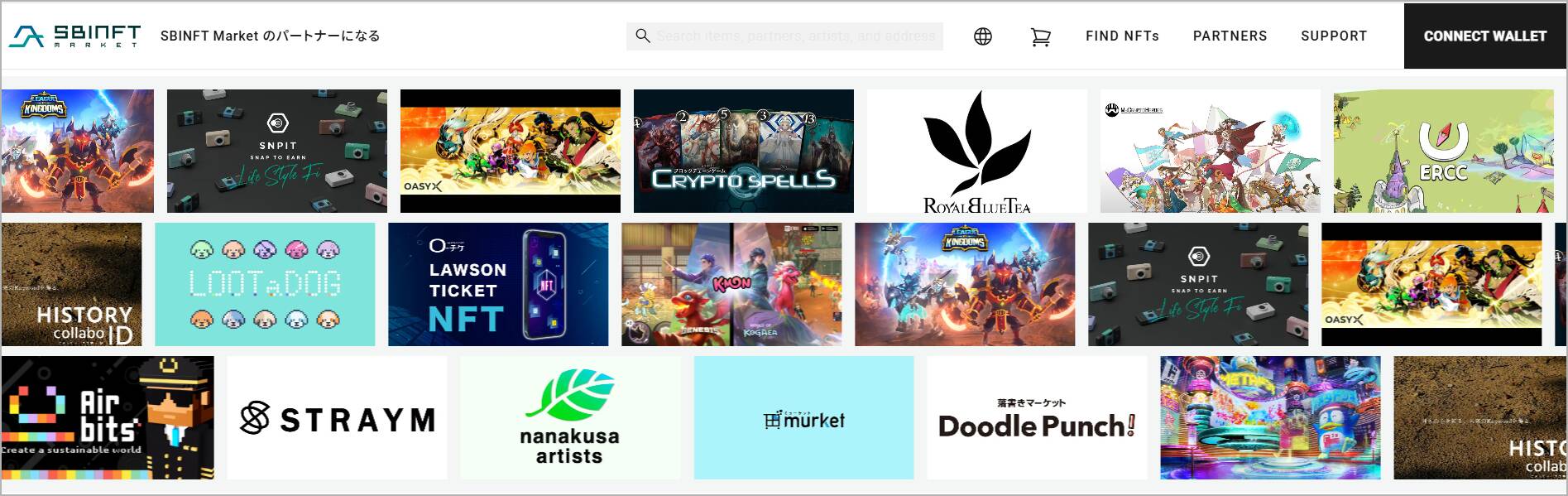Open the LOOTaDOG banner

coord(265,284)
